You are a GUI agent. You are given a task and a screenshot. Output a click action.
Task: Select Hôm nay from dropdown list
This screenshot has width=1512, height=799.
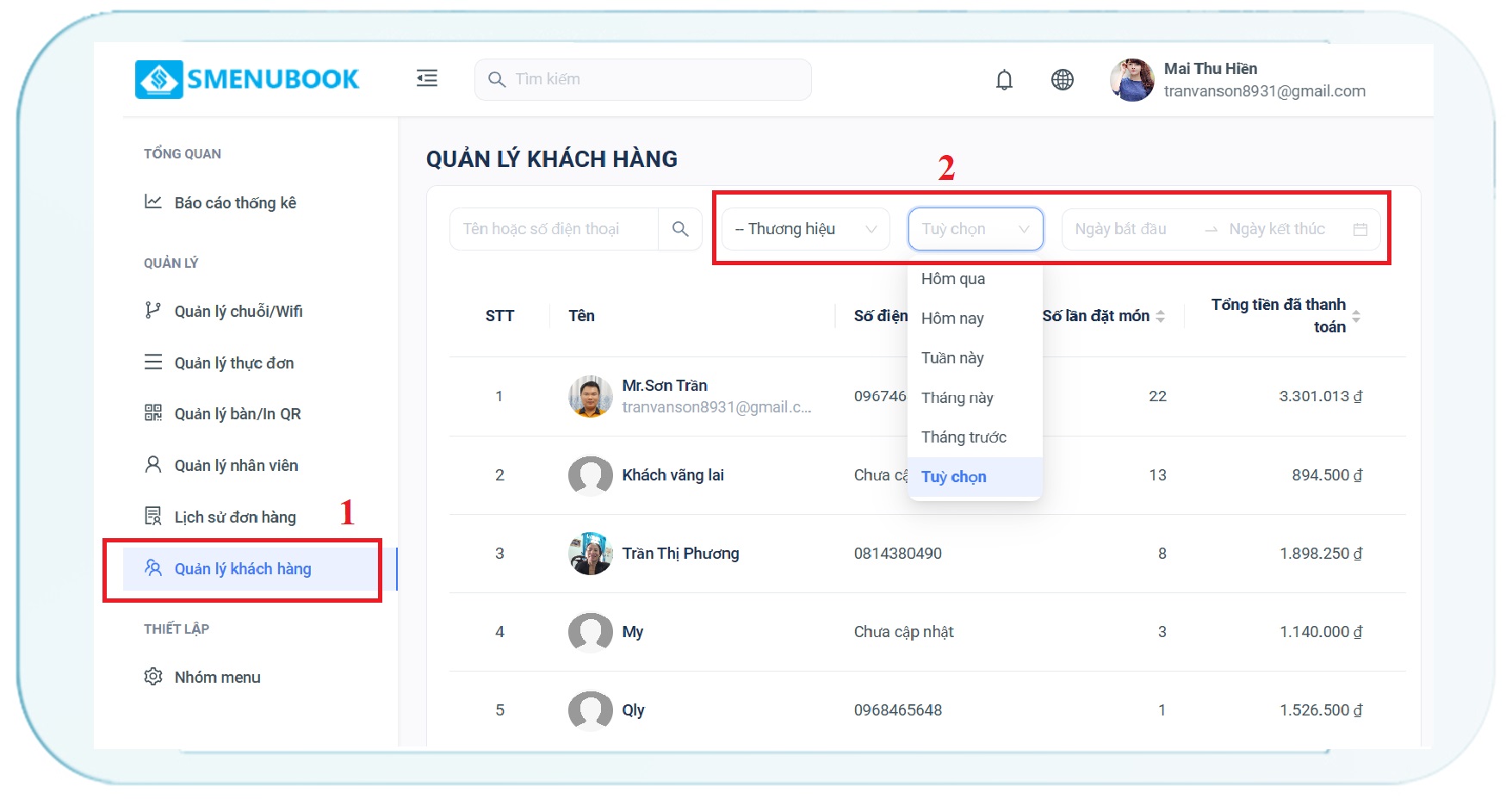point(952,319)
